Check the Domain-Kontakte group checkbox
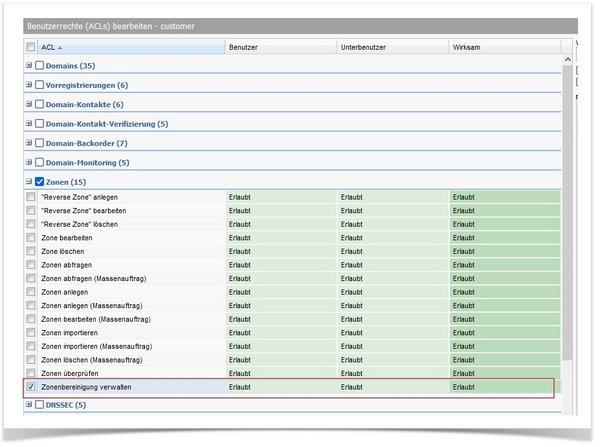Screen dimensions: 600x447 click(39, 104)
